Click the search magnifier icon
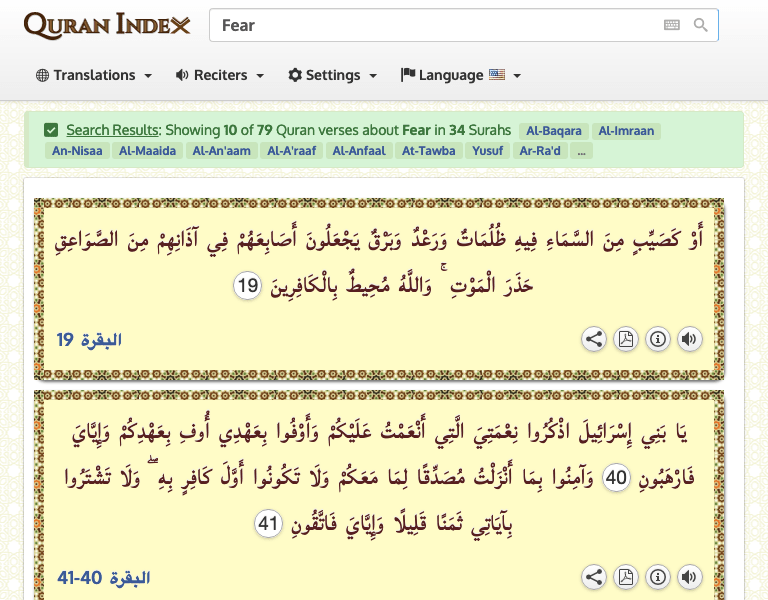Screen dimensions: 768x600 click(701, 25)
